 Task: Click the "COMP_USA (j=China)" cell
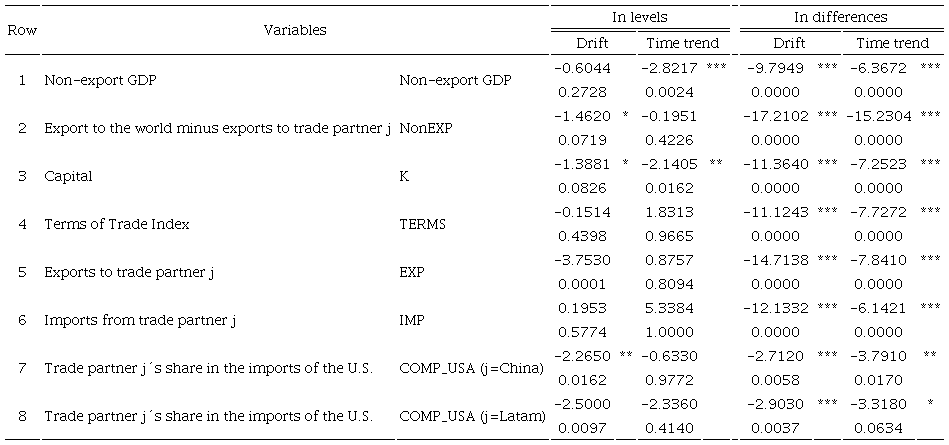[471, 368]
